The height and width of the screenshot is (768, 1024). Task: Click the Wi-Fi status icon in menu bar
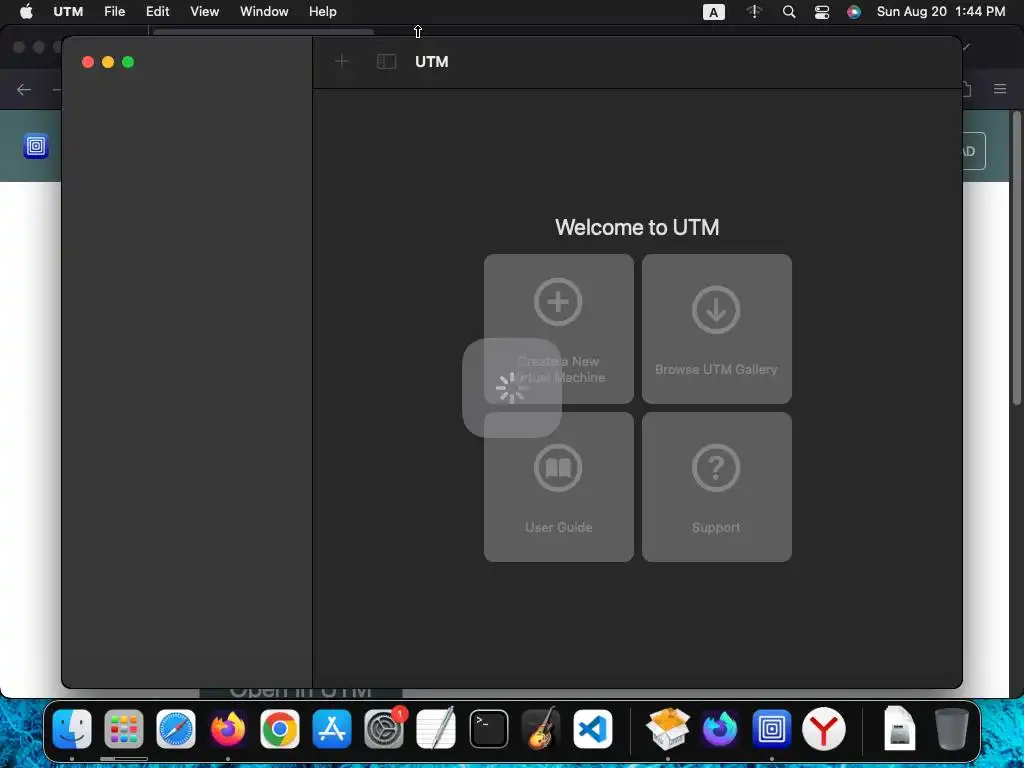754,12
